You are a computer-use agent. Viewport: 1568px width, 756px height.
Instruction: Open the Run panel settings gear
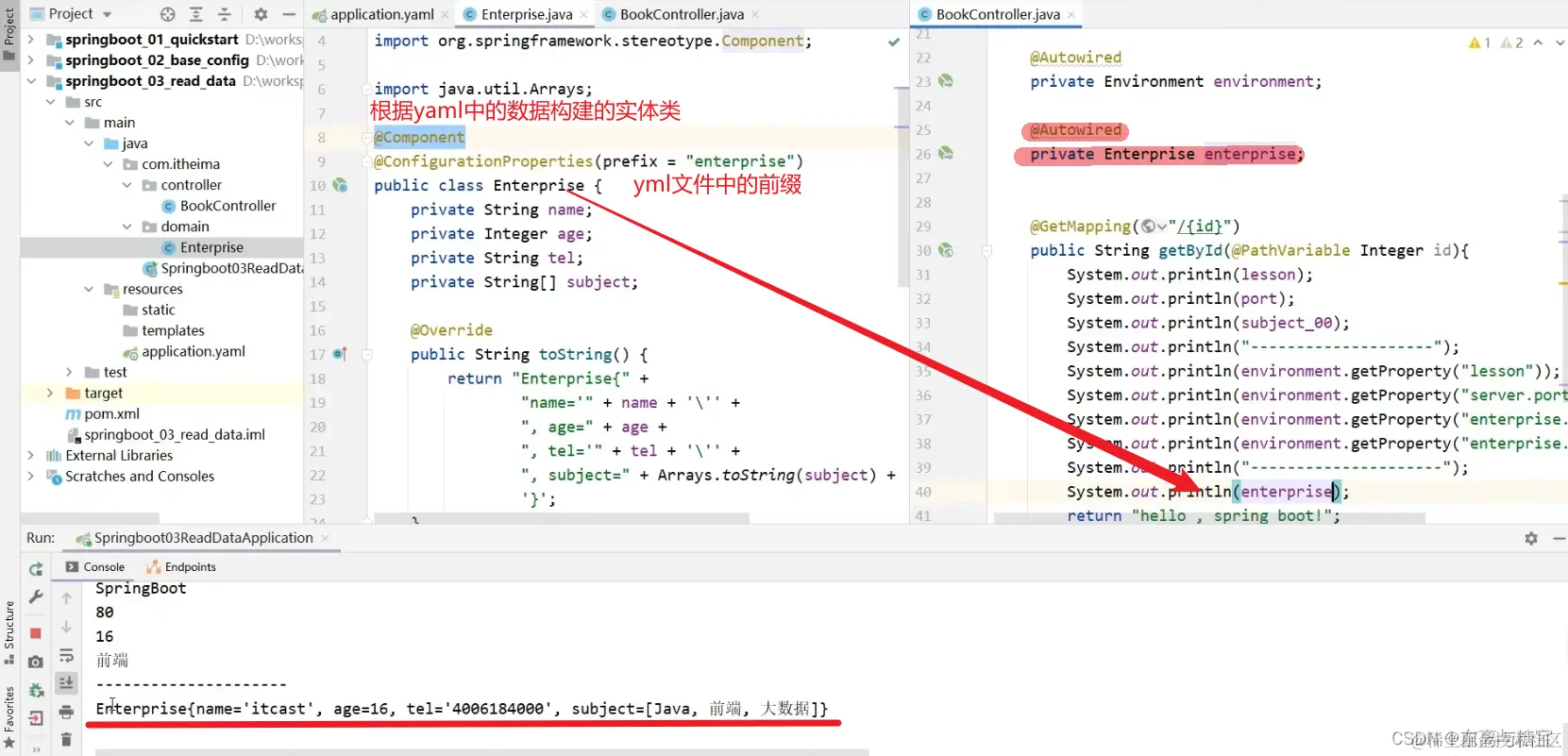tap(1531, 538)
